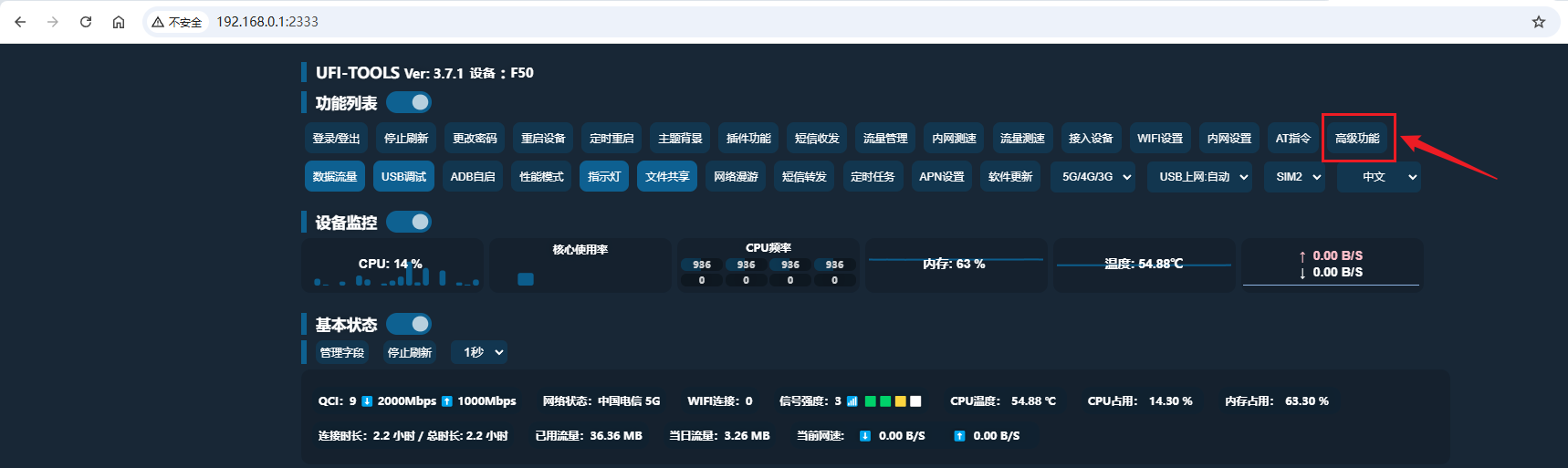Toggle the 功能列表 section switch
Image resolution: width=1568 pixels, height=468 pixels.
409,102
